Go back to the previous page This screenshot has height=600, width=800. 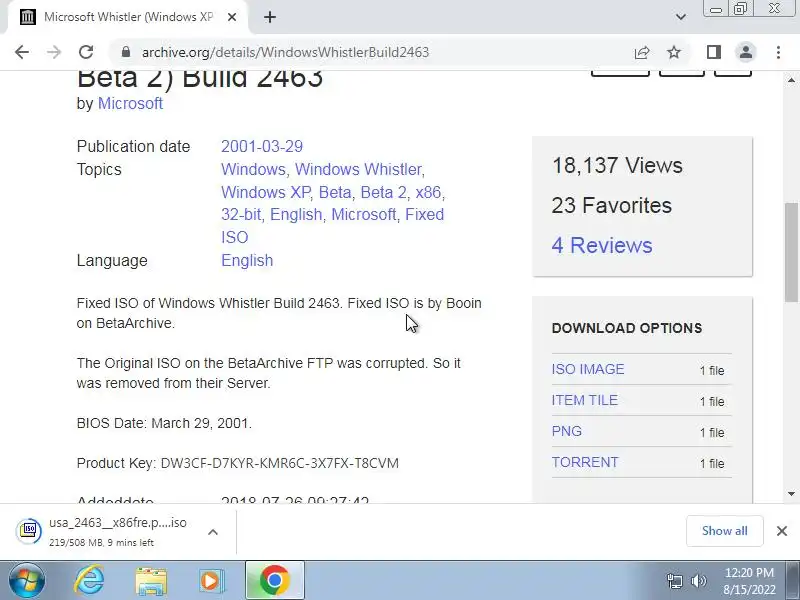click(22, 52)
